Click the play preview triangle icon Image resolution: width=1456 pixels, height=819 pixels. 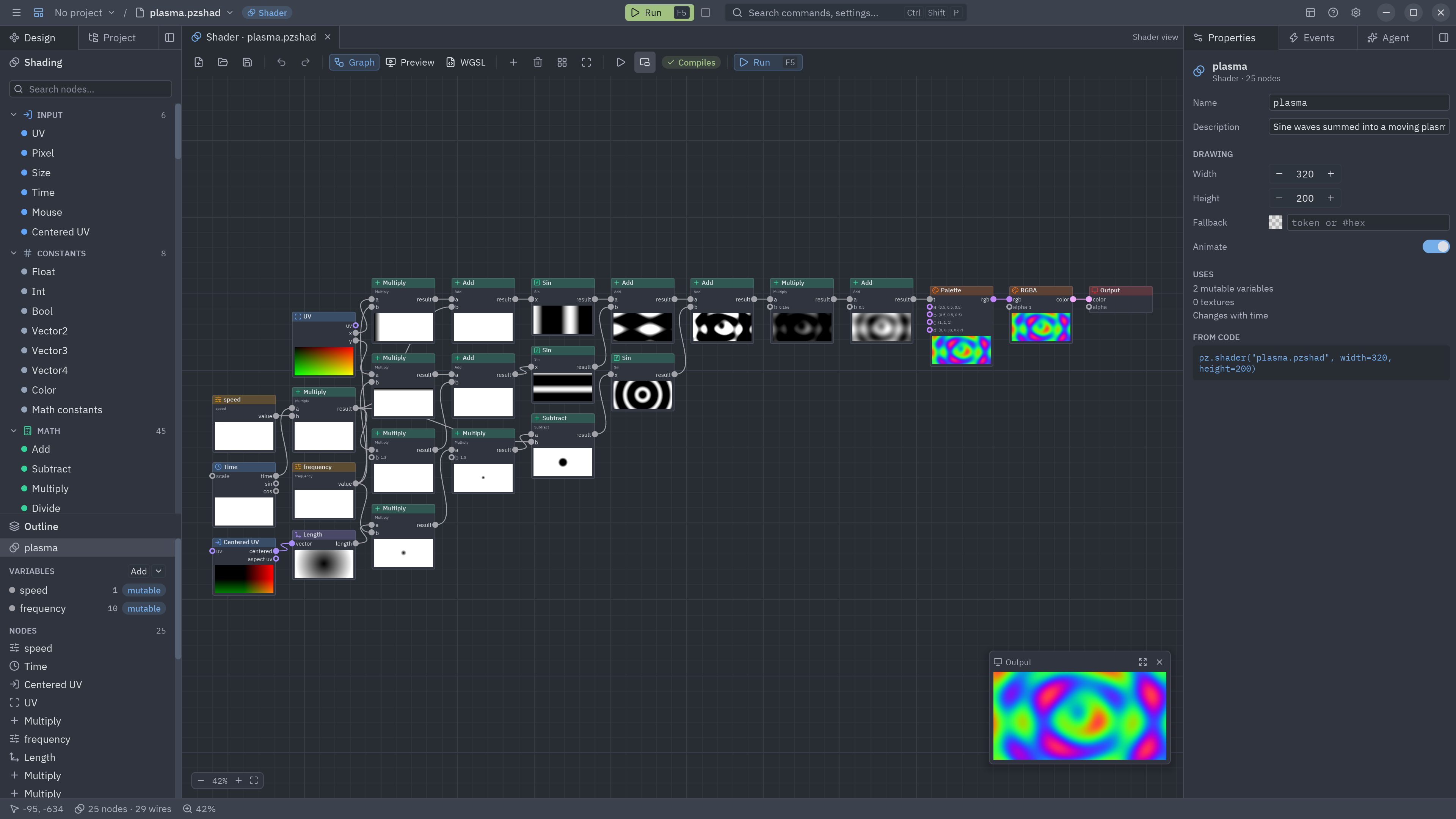click(620, 62)
